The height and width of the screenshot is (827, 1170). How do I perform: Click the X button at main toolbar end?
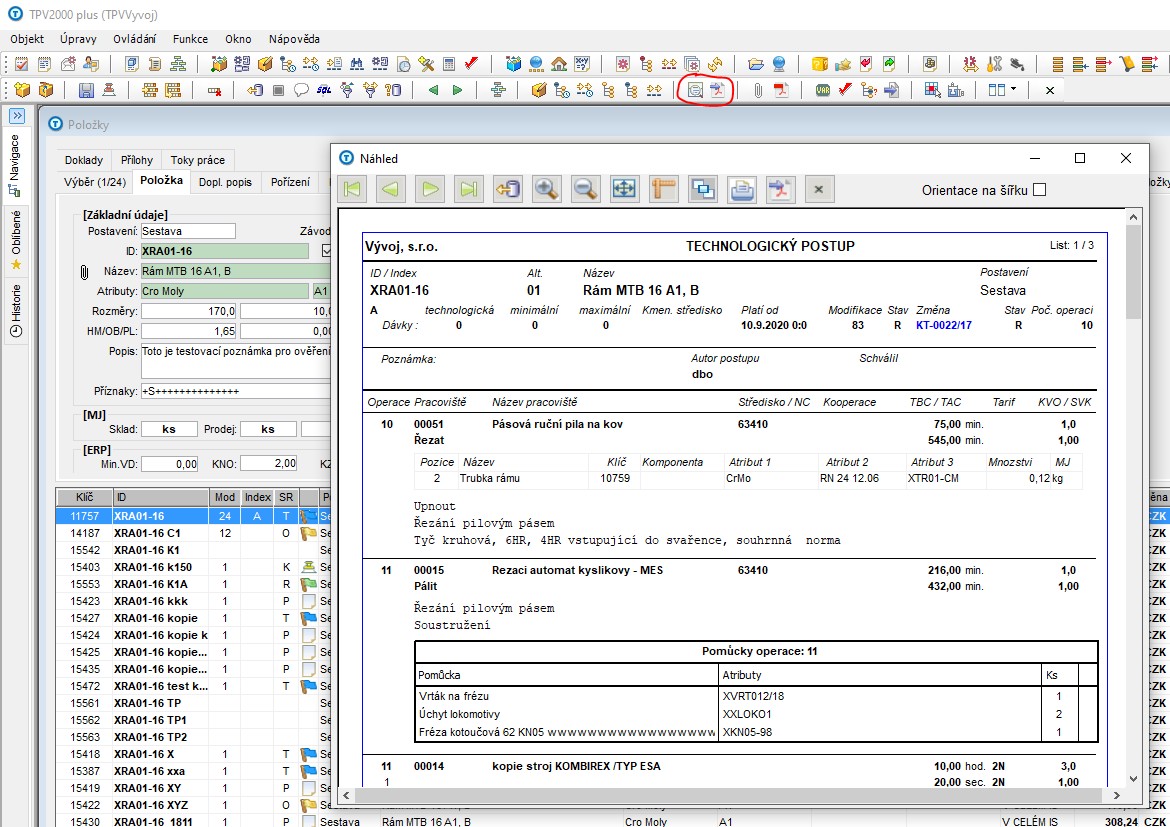(1050, 90)
